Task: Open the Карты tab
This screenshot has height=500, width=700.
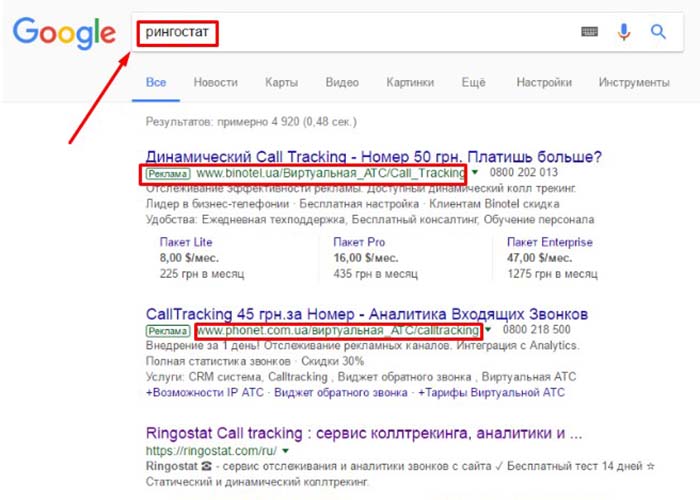Action: pos(281,83)
